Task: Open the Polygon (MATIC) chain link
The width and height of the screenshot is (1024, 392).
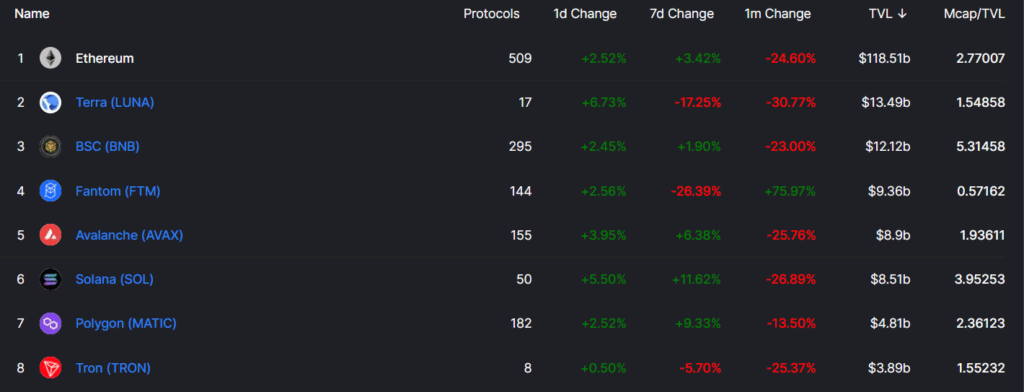Action: coord(126,323)
